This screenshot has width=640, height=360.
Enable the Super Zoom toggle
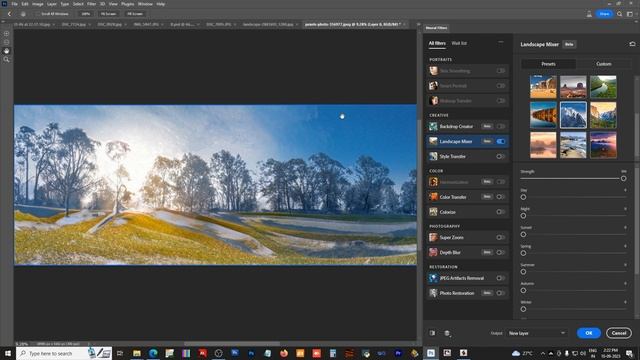coord(501,237)
